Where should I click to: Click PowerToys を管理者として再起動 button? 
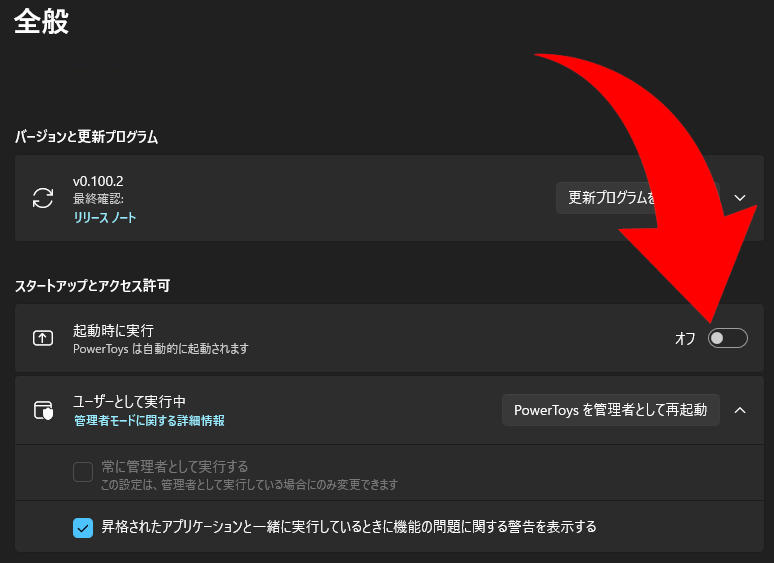point(611,410)
